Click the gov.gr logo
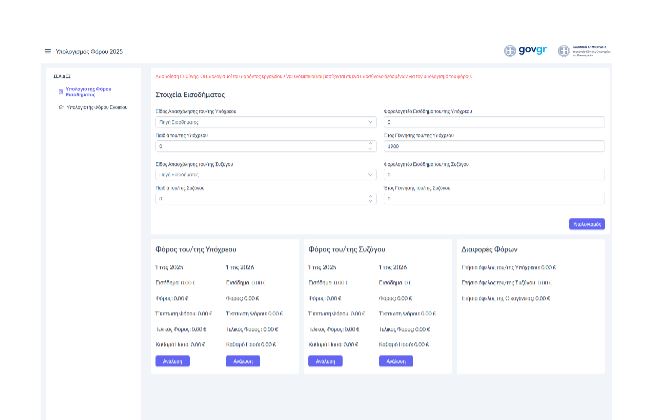The height and width of the screenshot is (420, 649). [x=526, y=51]
